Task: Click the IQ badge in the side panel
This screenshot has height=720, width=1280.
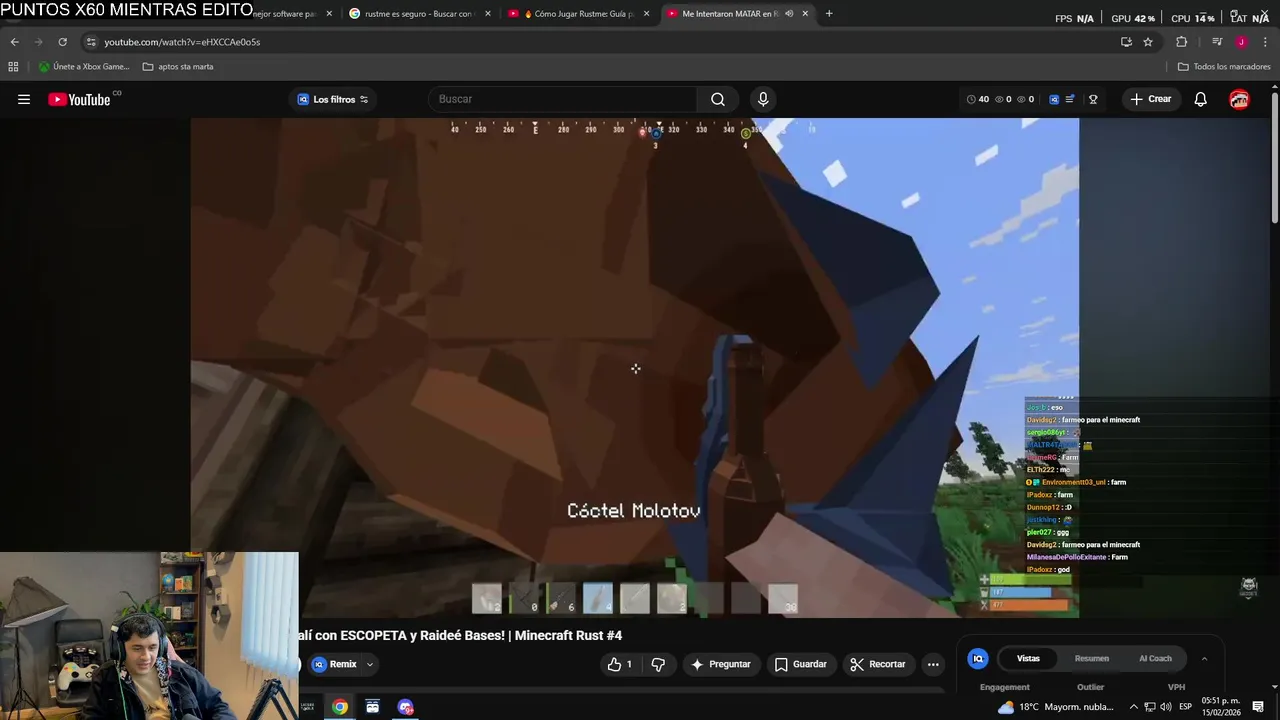Action: pyautogui.click(x=978, y=658)
